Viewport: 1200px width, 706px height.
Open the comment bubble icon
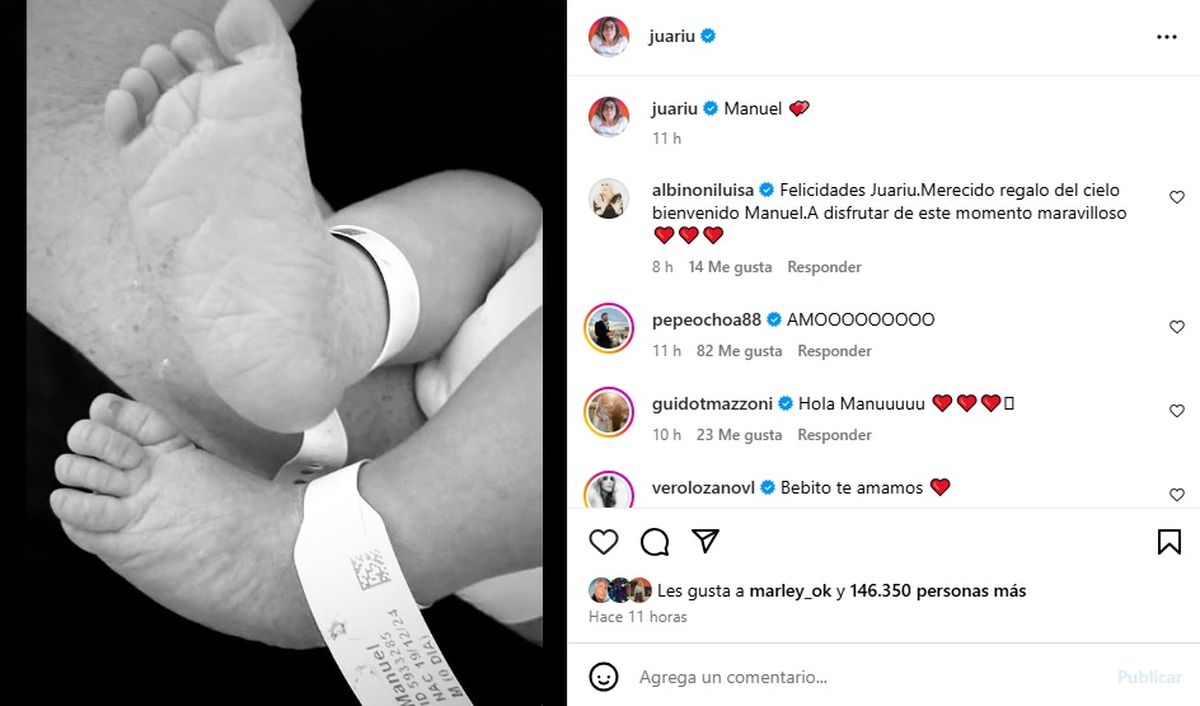[x=655, y=542]
